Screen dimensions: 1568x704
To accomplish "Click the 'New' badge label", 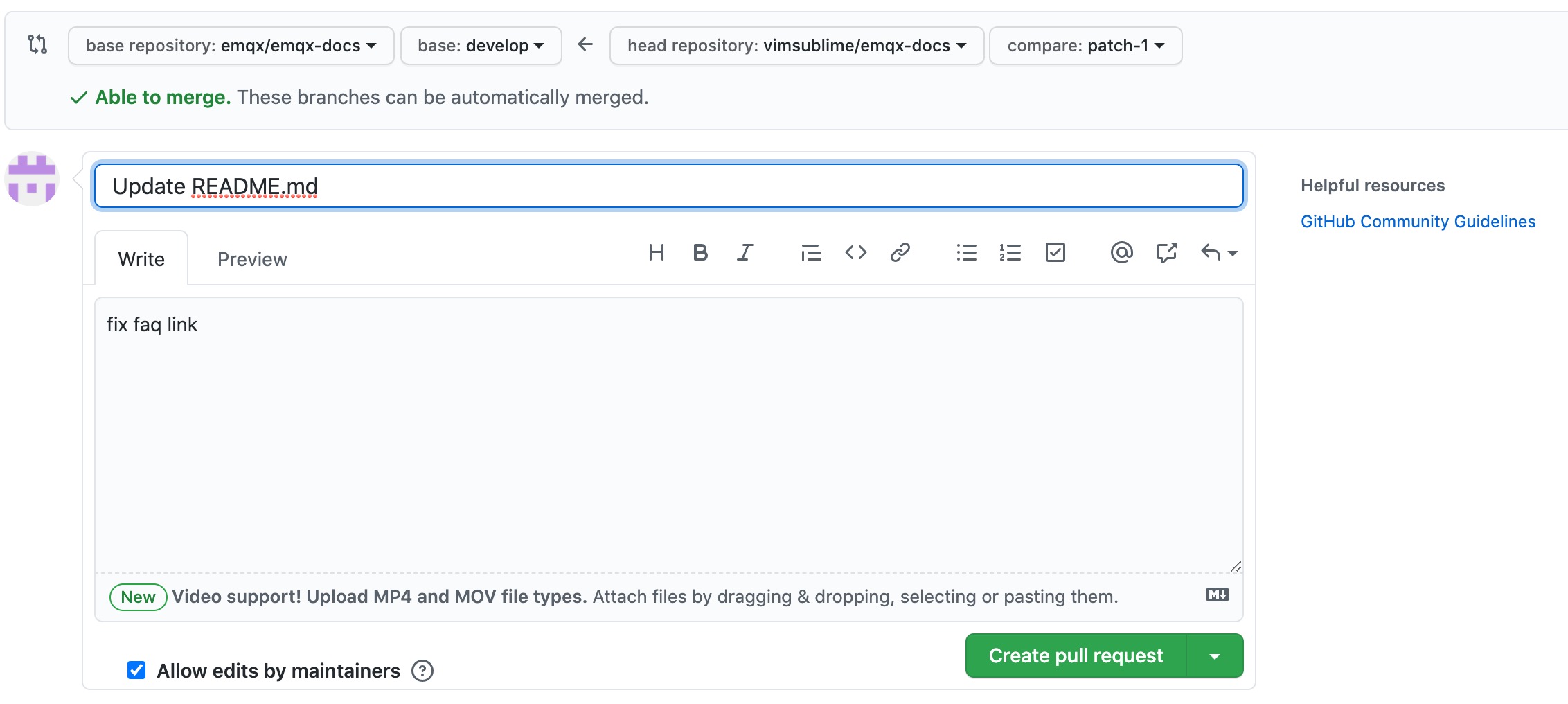I will click(x=138, y=597).
